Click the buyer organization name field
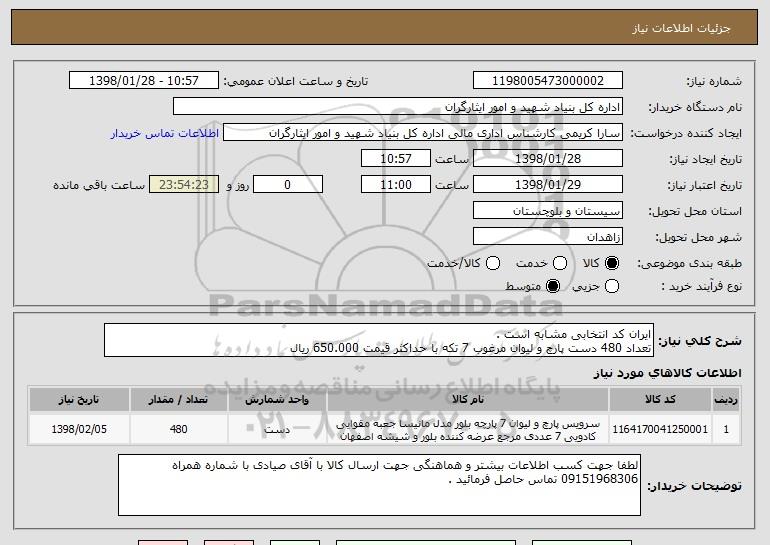 tap(398, 107)
